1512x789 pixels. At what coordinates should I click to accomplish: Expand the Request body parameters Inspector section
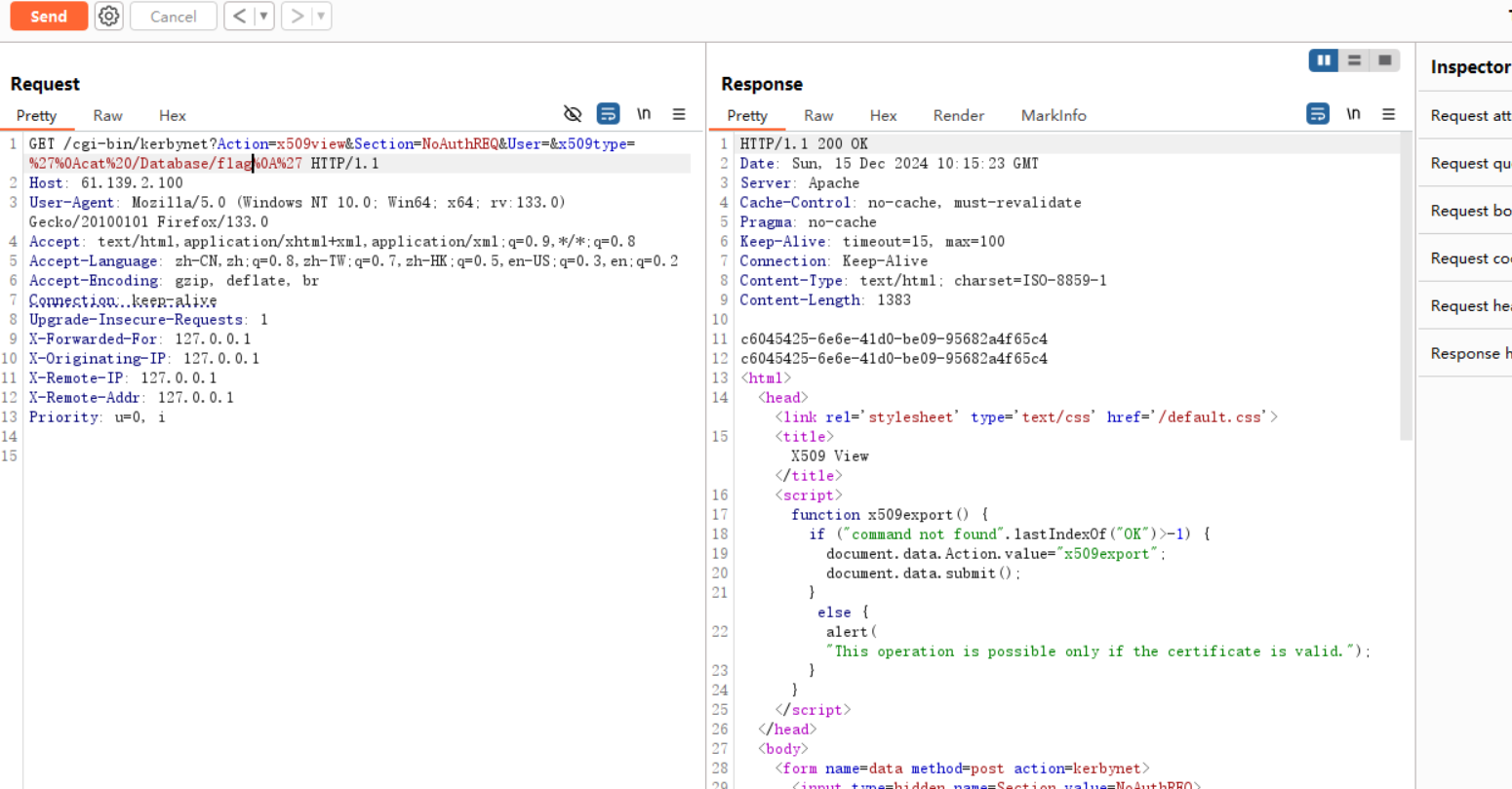[x=1466, y=211]
